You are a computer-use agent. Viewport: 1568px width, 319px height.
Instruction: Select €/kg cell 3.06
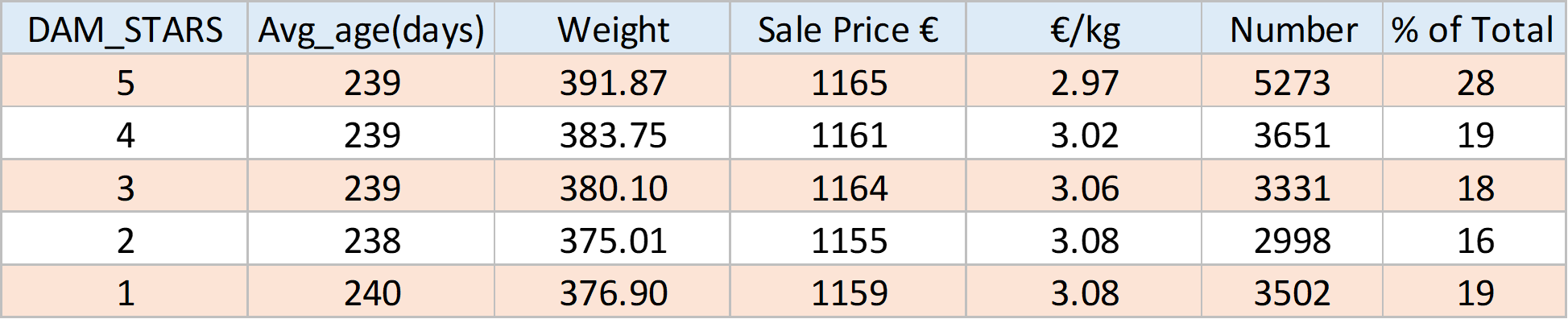1085,187
